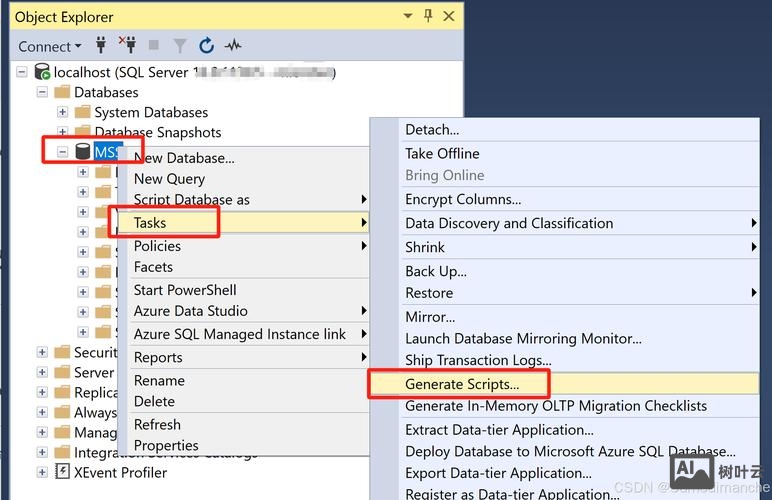
Task: Click the Disconnect icon in toolbar
Action: 127,45
